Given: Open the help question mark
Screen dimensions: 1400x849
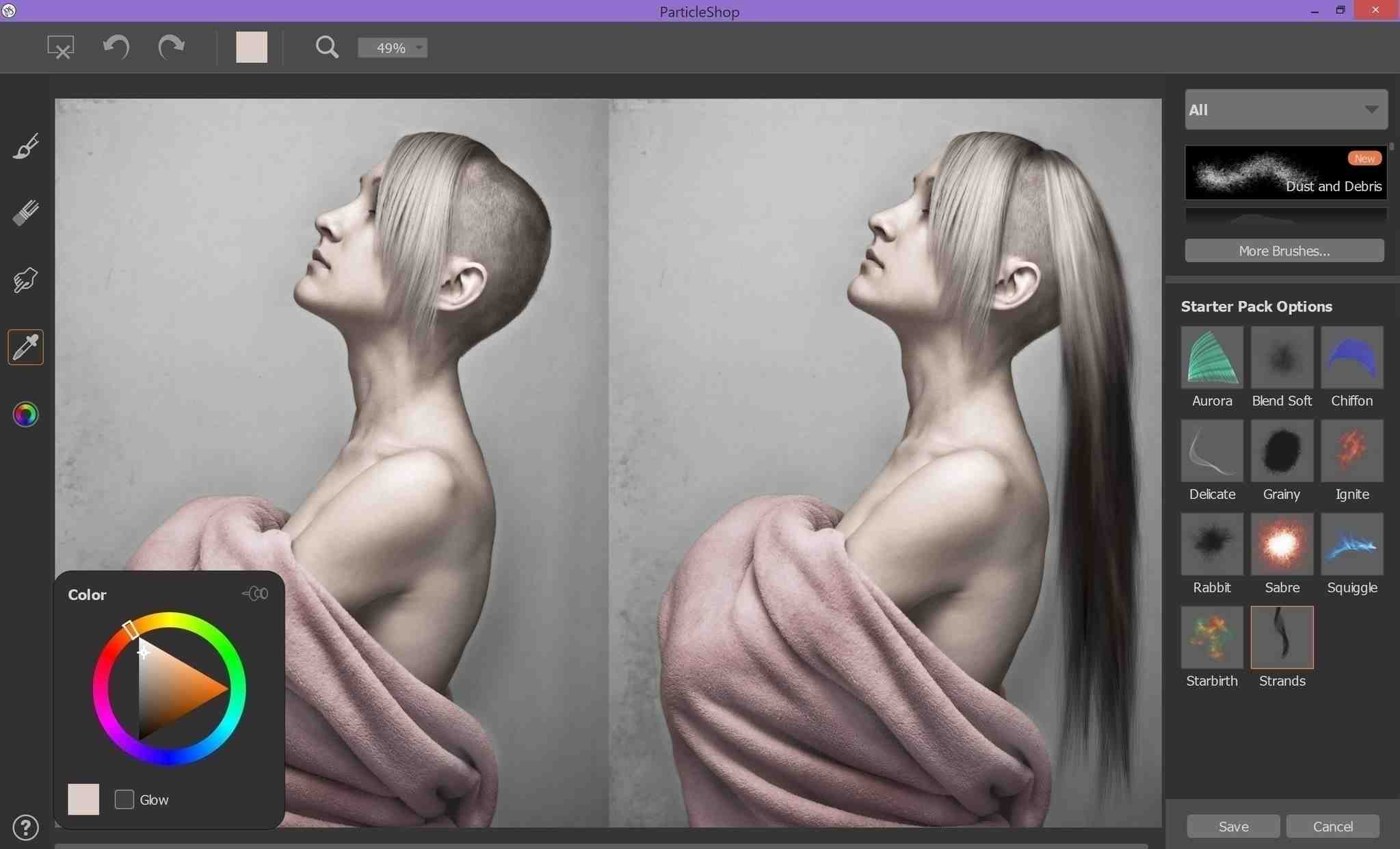Looking at the screenshot, I should 26,827.
